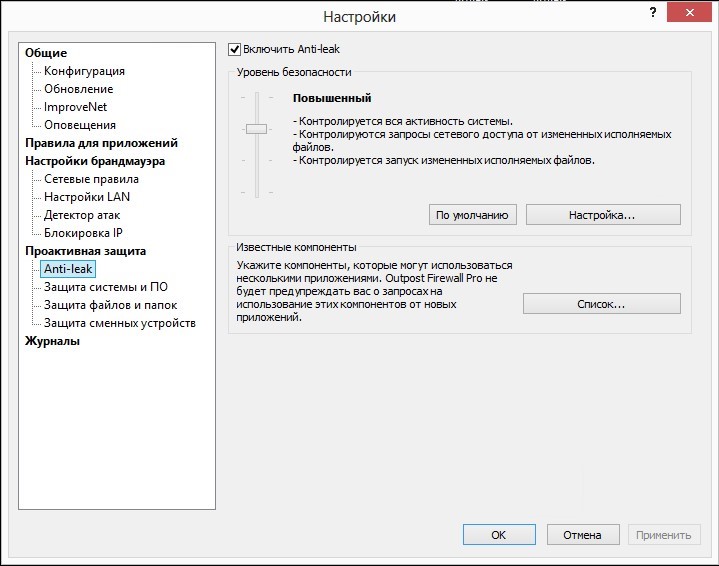Image resolution: width=719 pixels, height=566 pixels.
Task: Open Защита файлов и папок section
Action: click(x=111, y=305)
